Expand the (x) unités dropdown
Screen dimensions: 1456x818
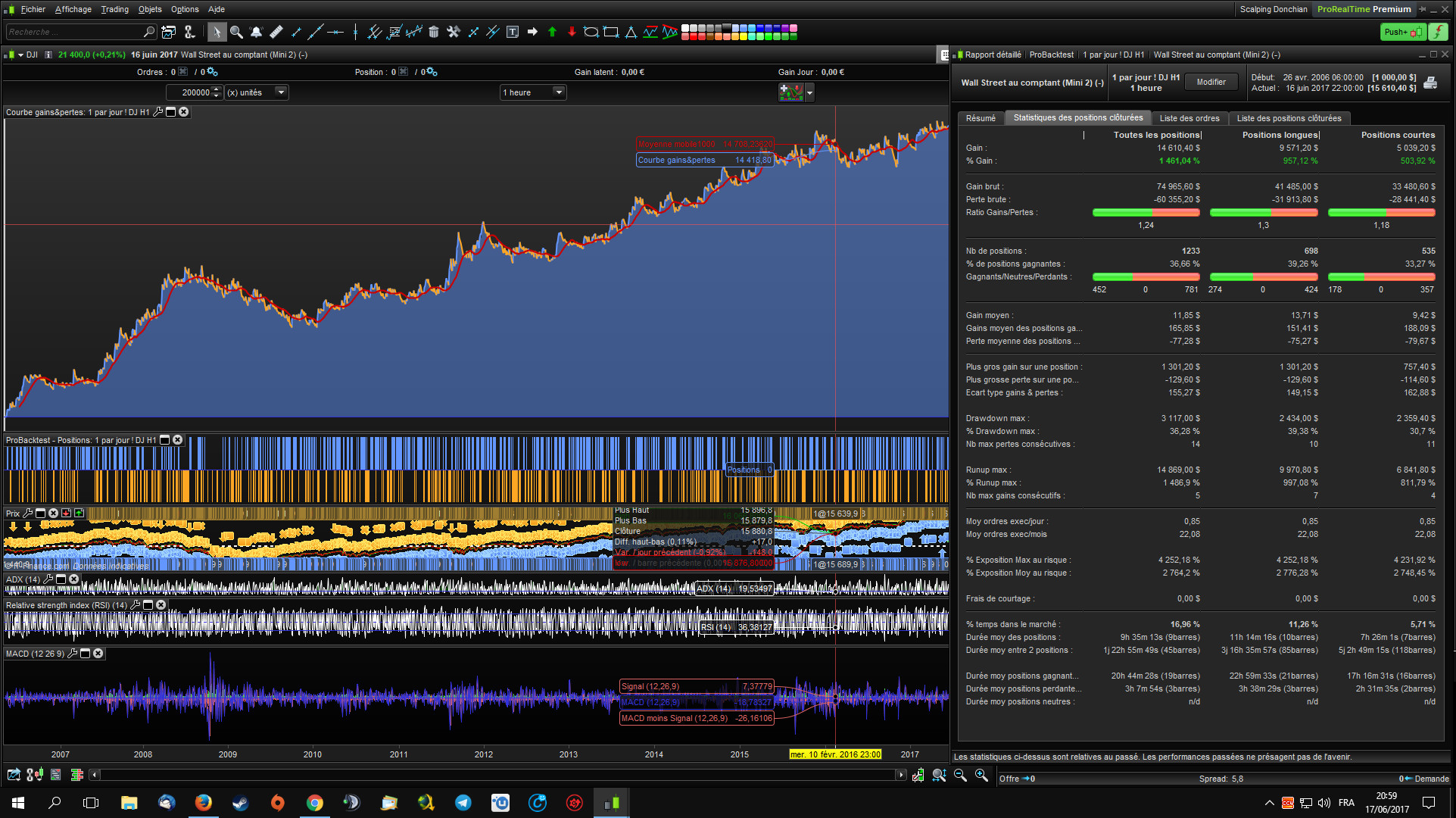[x=281, y=92]
